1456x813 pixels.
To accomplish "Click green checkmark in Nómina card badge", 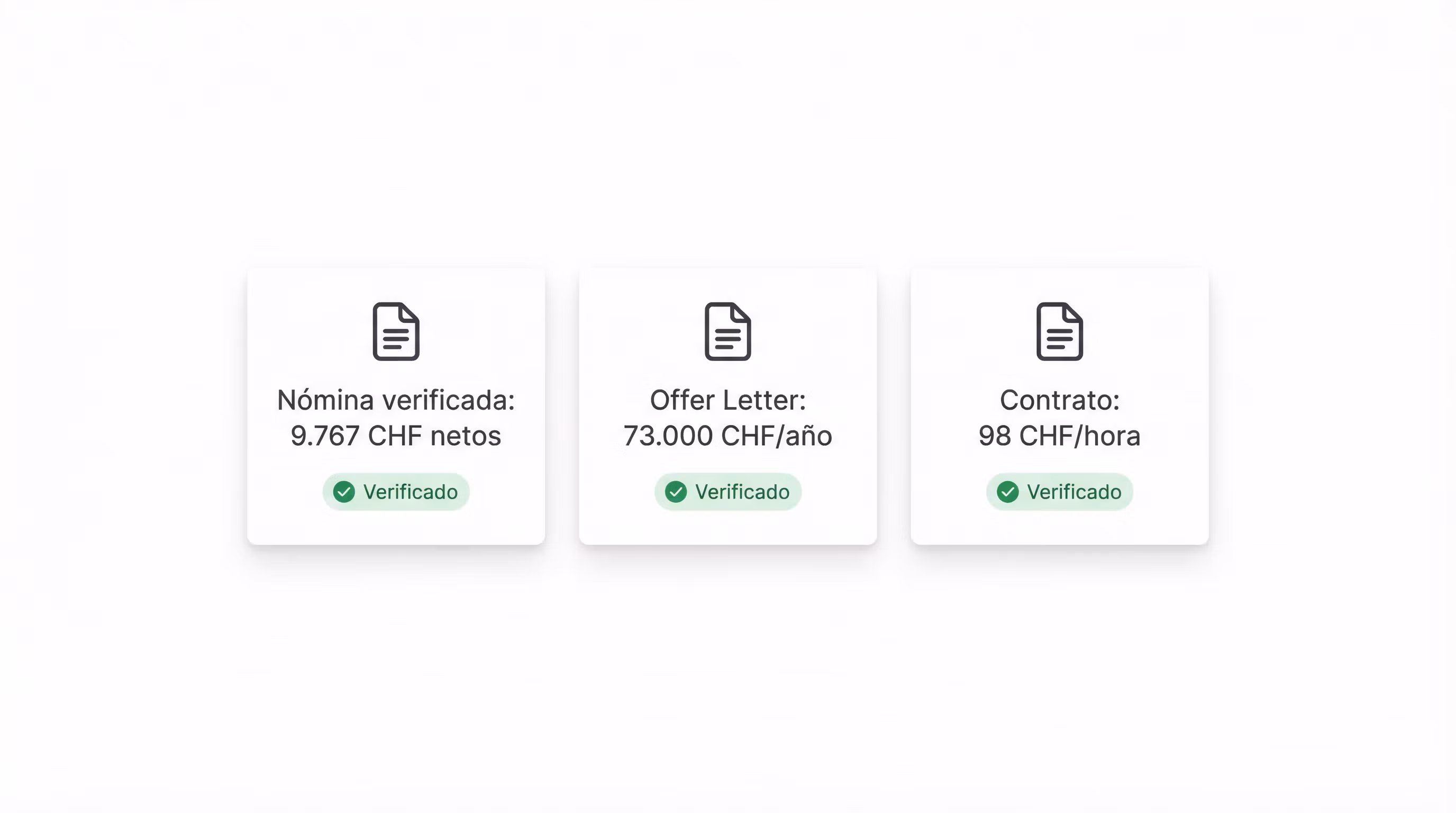I will click(x=344, y=492).
